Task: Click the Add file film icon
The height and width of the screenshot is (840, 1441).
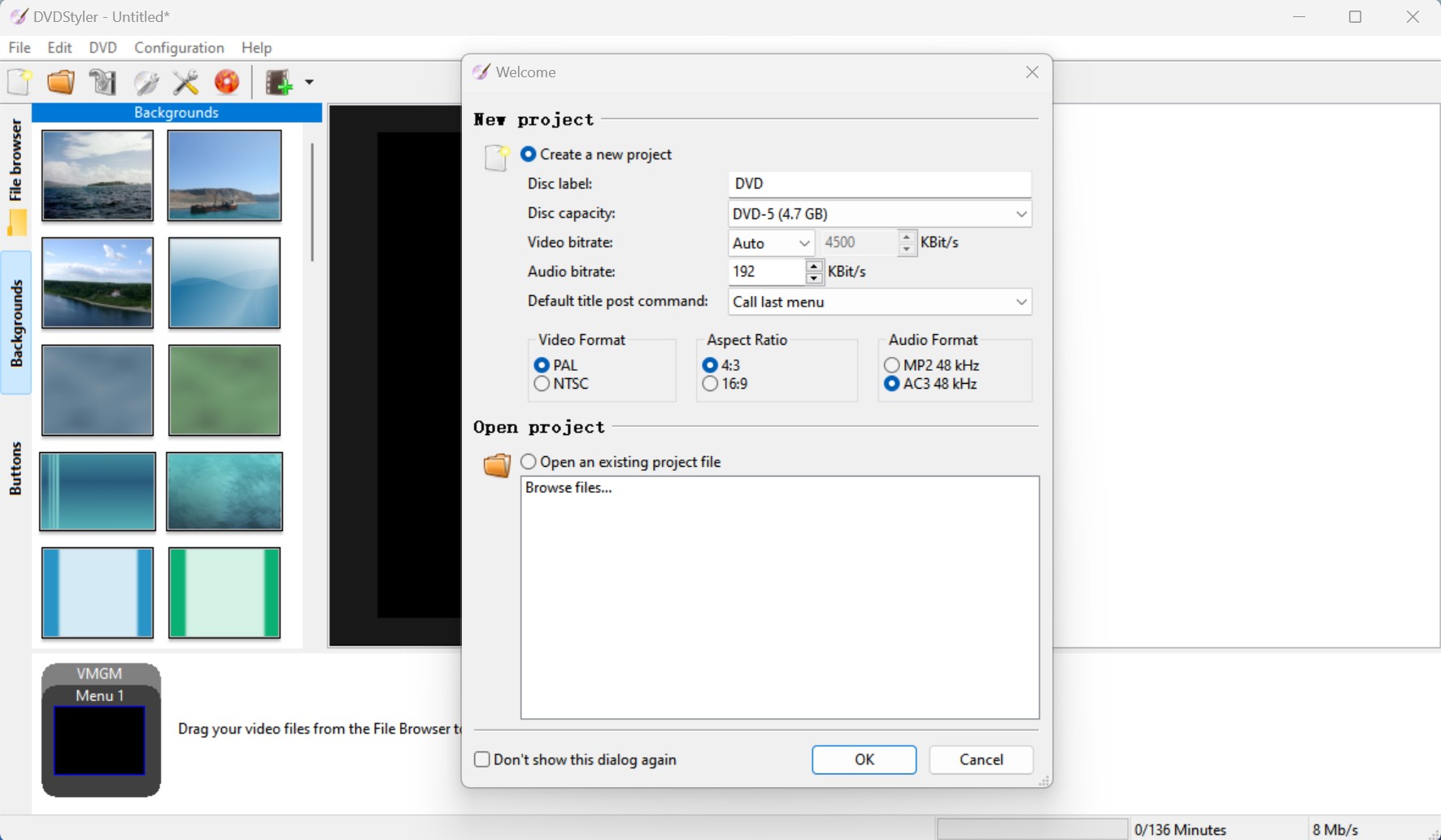Action: [x=279, y=82]
